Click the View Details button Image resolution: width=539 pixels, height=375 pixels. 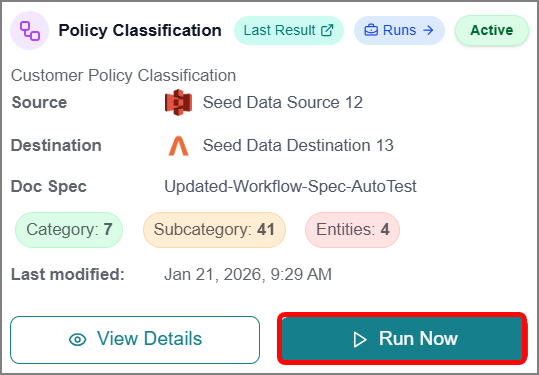point(135,340)
